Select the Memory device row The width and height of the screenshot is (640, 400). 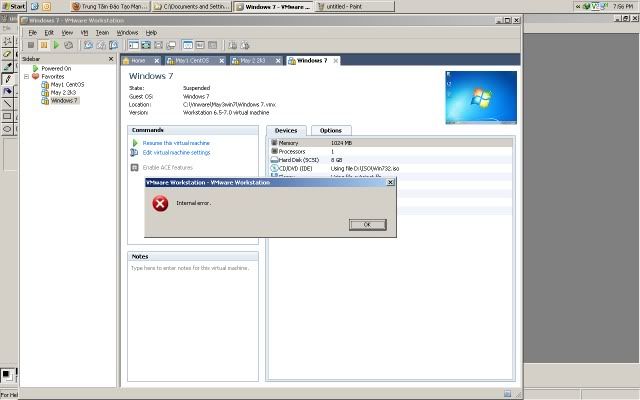pos(391,143)
